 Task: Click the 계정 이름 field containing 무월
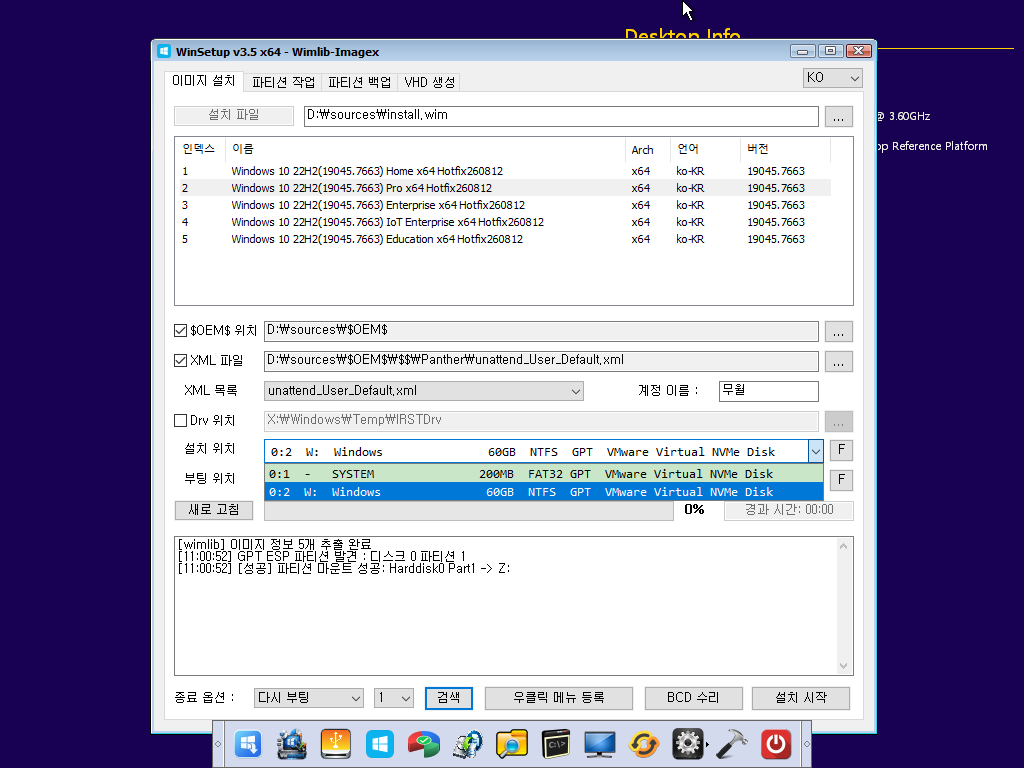(769, 391)
